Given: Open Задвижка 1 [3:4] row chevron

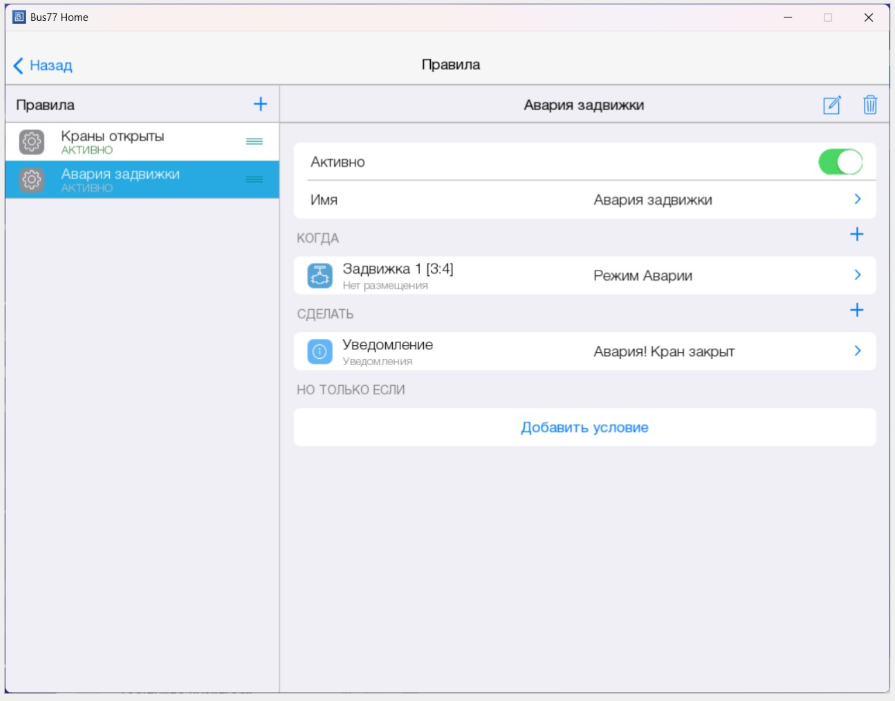Looking at the screenshot, I should 857,275.
